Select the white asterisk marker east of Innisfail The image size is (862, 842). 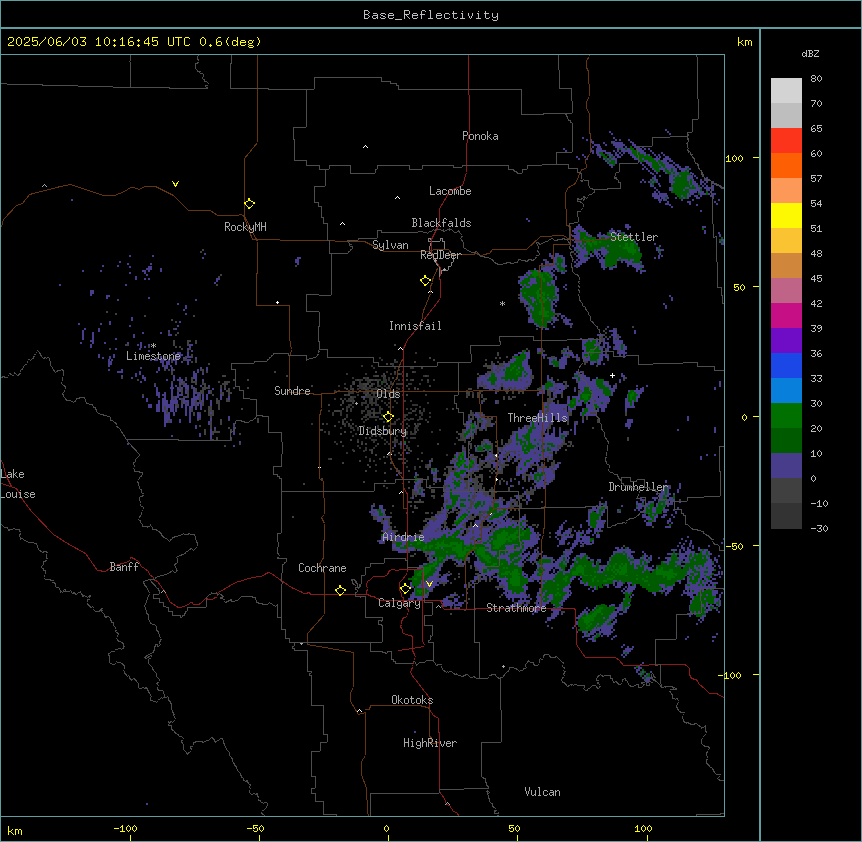tap(502, 304)
